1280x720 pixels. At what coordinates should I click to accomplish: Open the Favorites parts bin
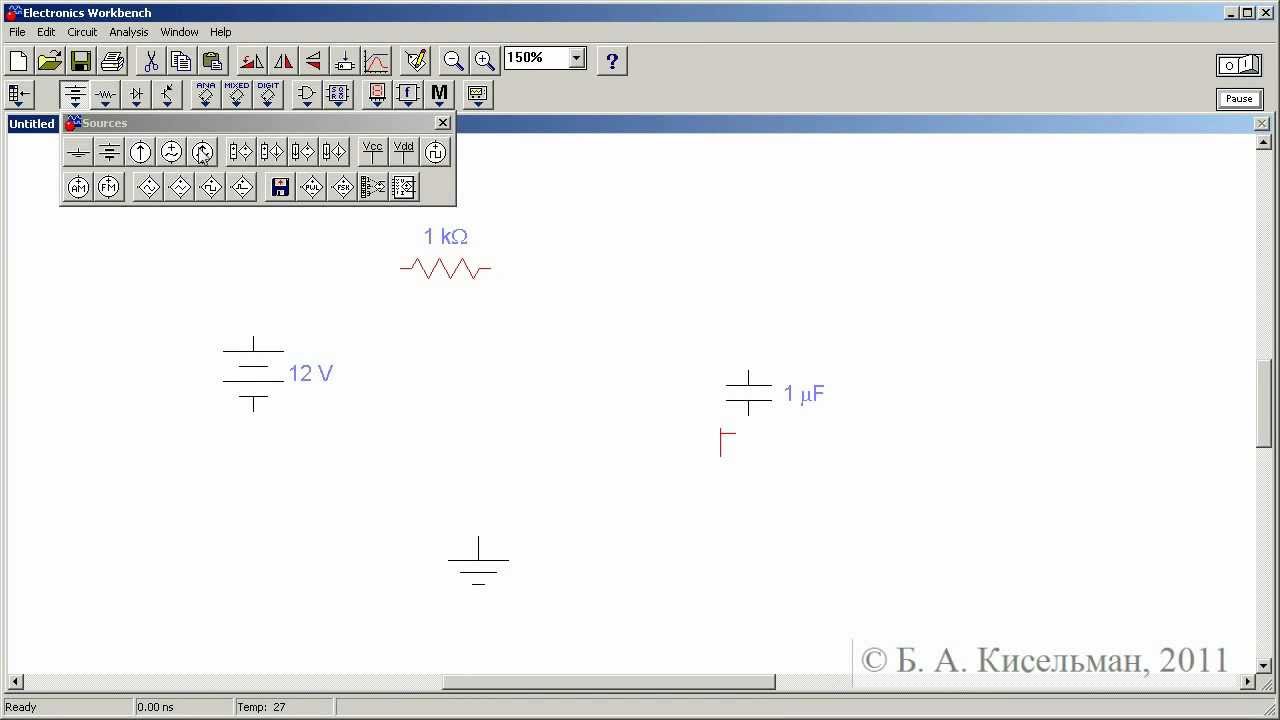click(x=19, y=95)
